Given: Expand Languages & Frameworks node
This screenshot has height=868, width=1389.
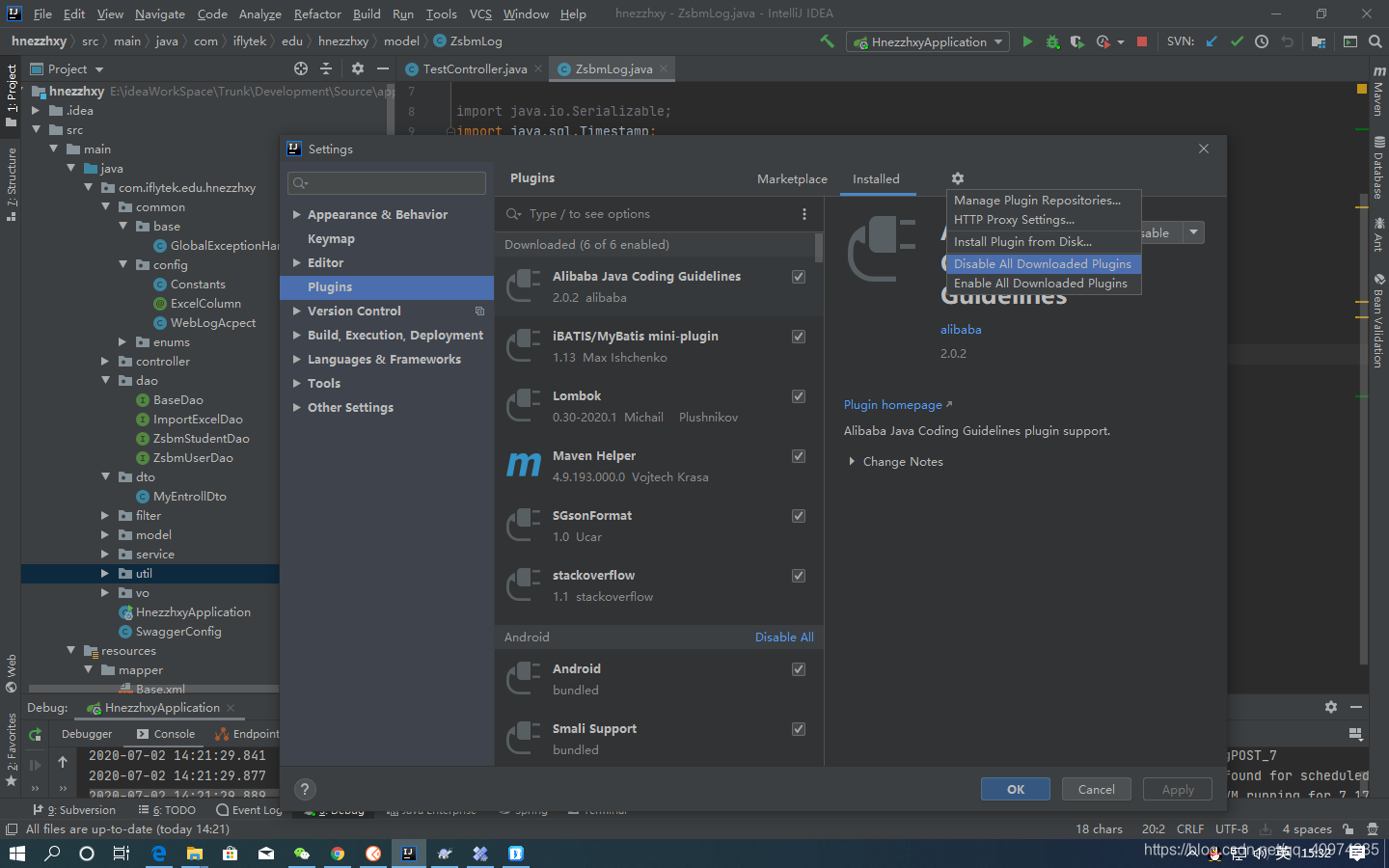Looking at the screenshot, I should (297, 359).
